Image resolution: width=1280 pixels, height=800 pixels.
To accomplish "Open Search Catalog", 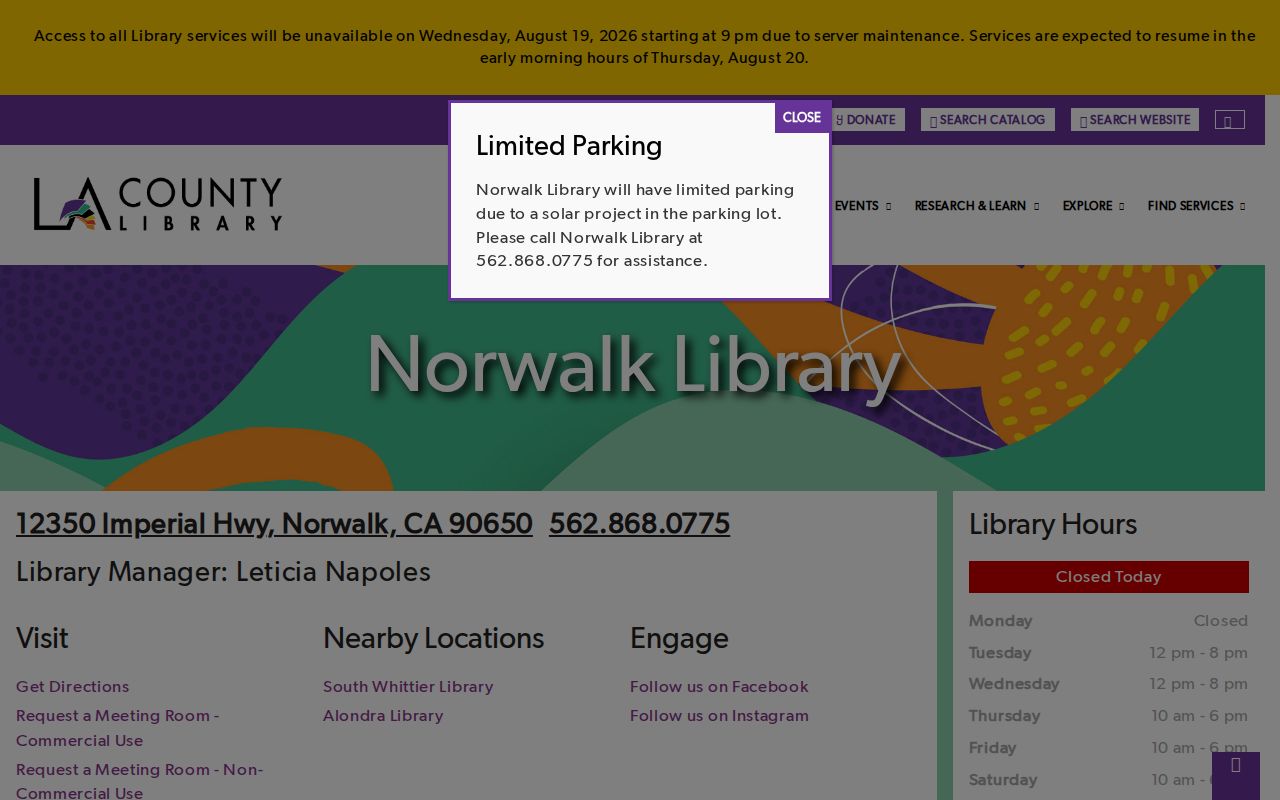I will click(988, 120).
